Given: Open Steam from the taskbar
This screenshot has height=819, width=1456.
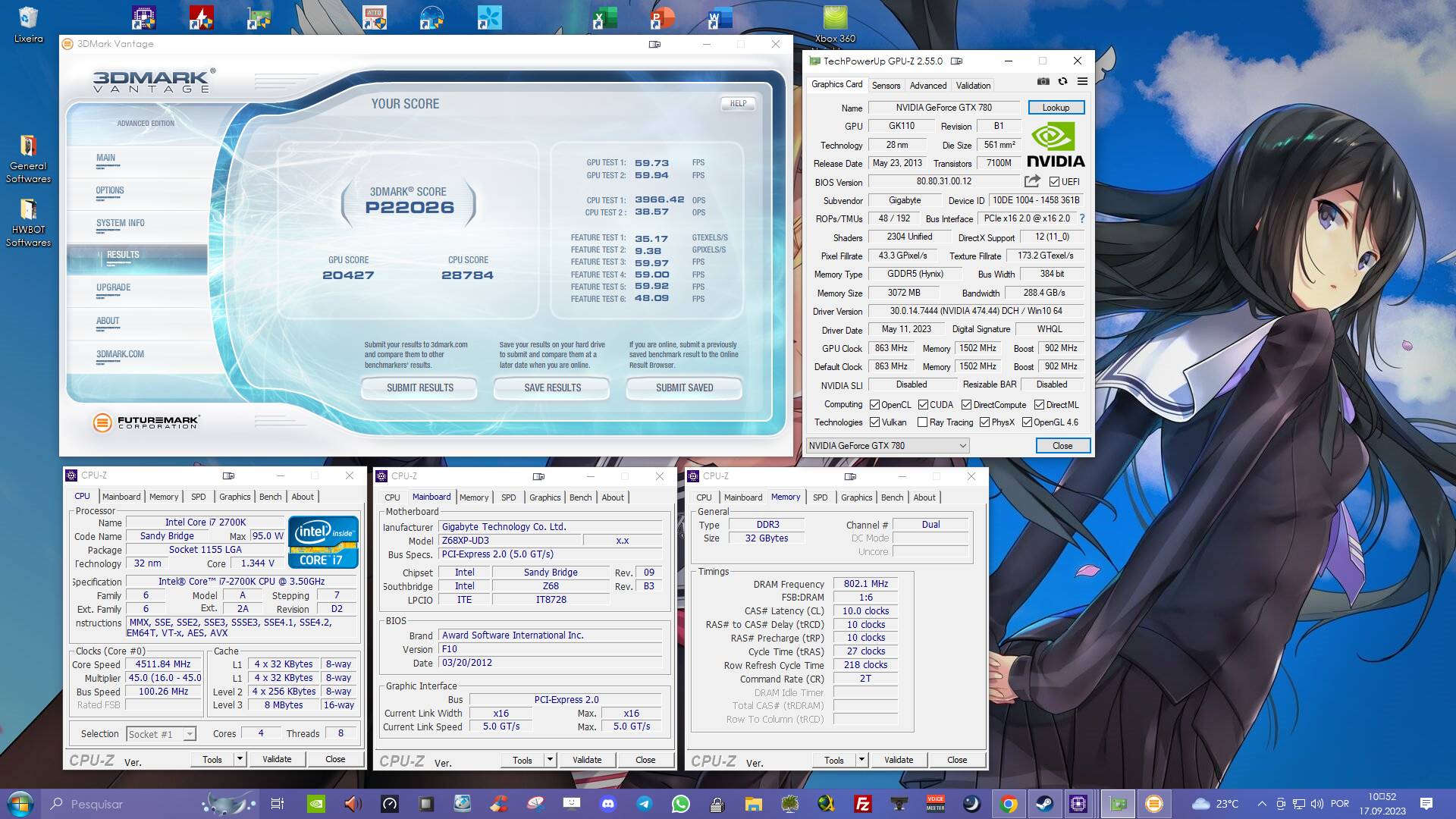Looking at the screenshot, I should [x=1044, y=804].
